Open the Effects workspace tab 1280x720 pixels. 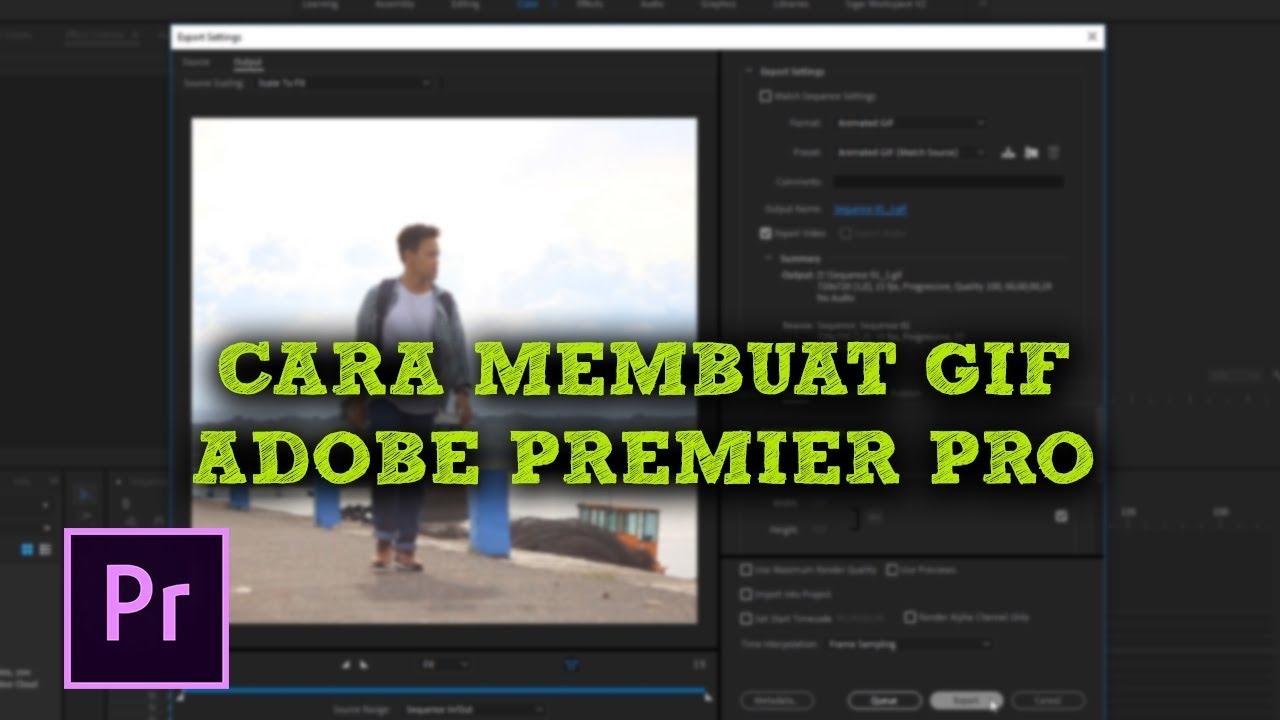pos(589,5)
